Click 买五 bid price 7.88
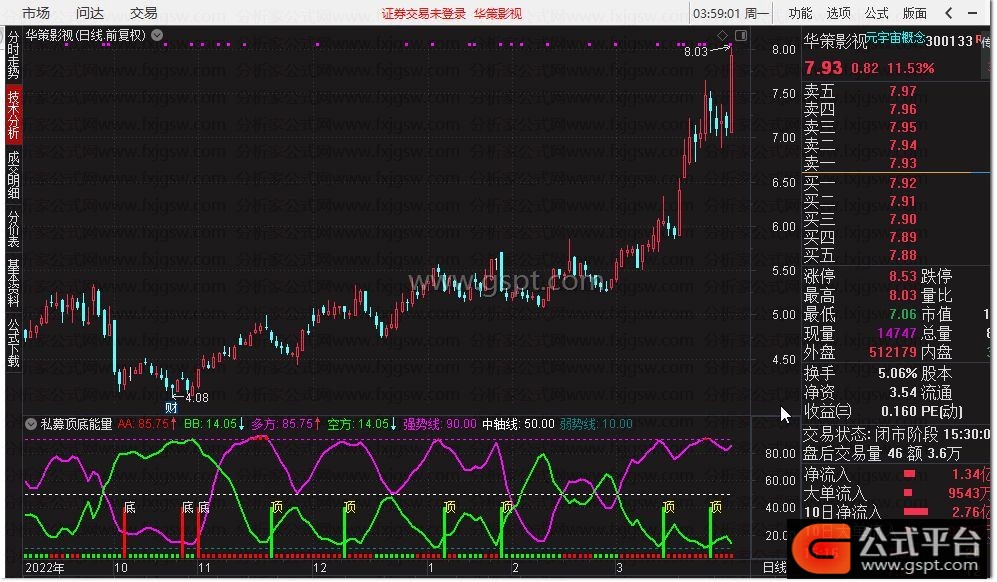This screenshot has width=997, height=582. pyautogui.click(x=902, y=255)
